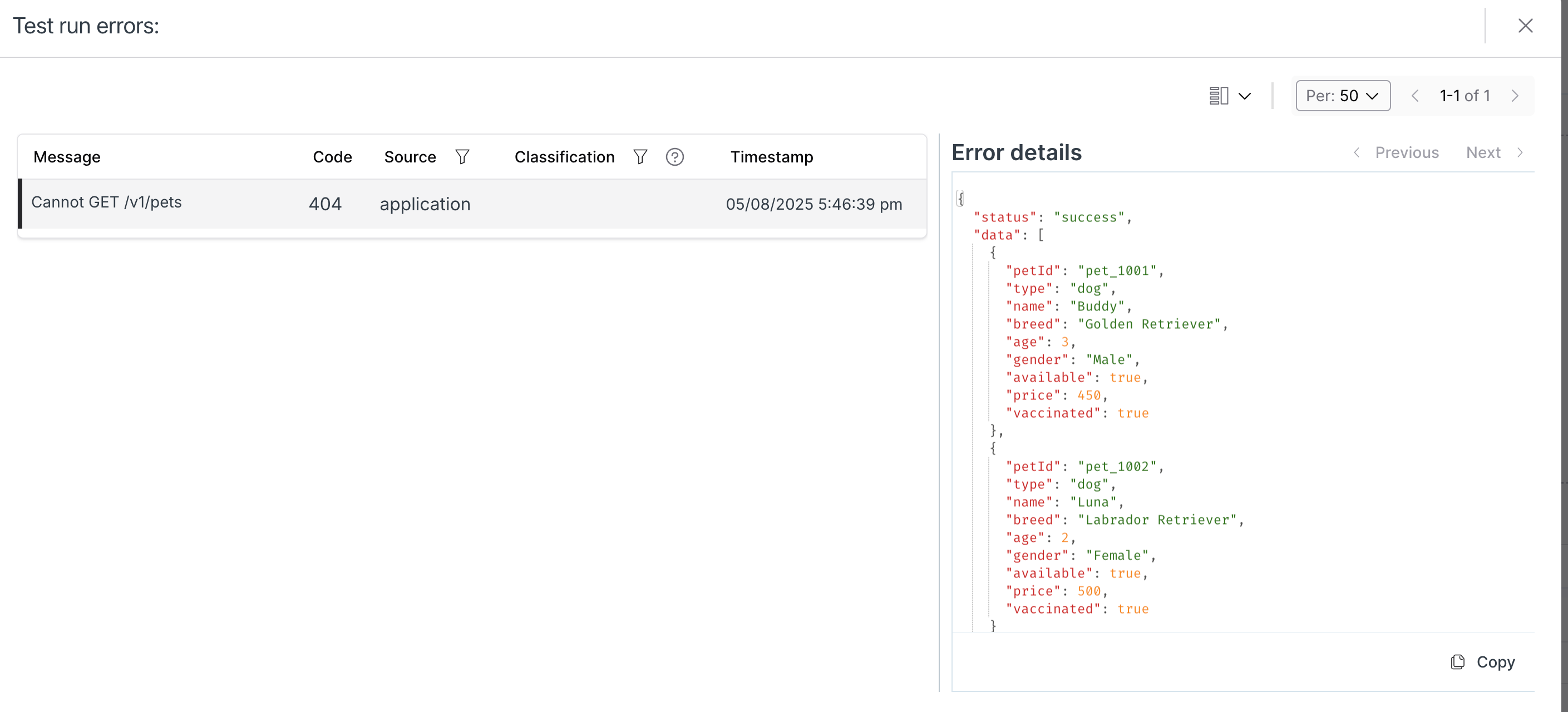The height and width of the screenshot is (712, 1568).
Task: Go to Previous error details
Action: (1397, 153)
